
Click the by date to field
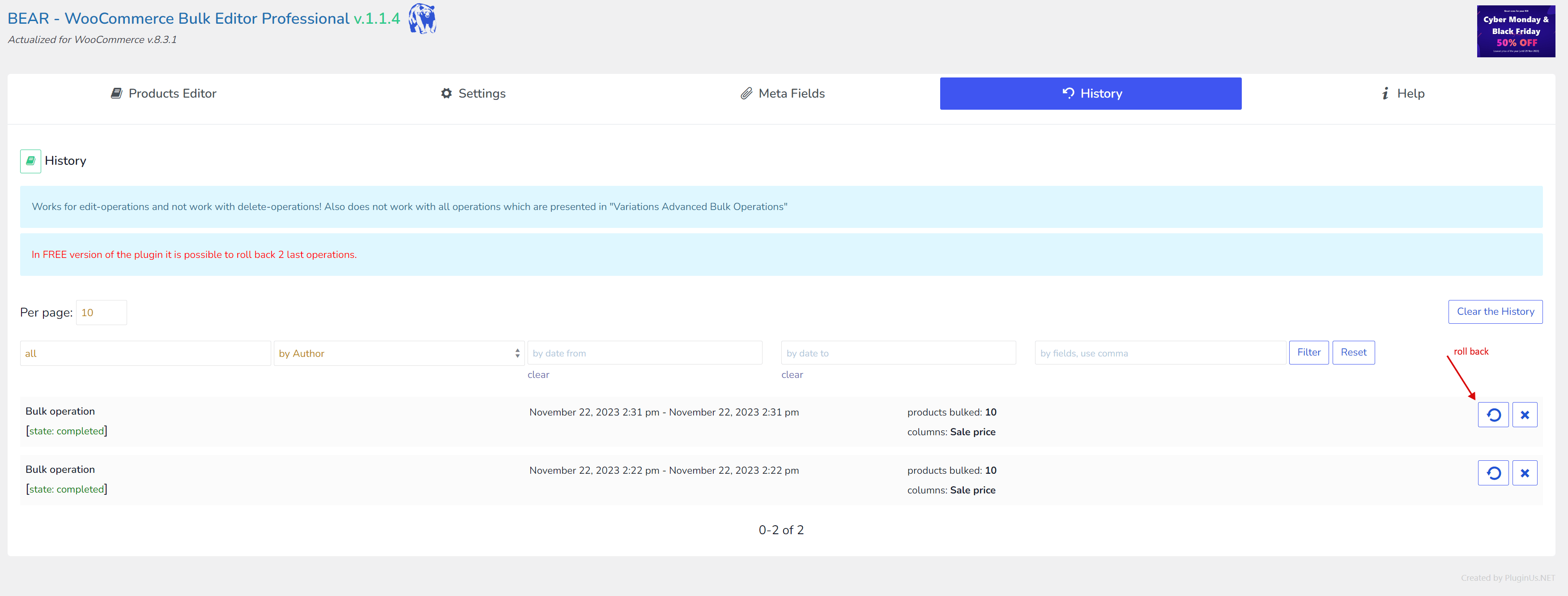coord(899,353)
